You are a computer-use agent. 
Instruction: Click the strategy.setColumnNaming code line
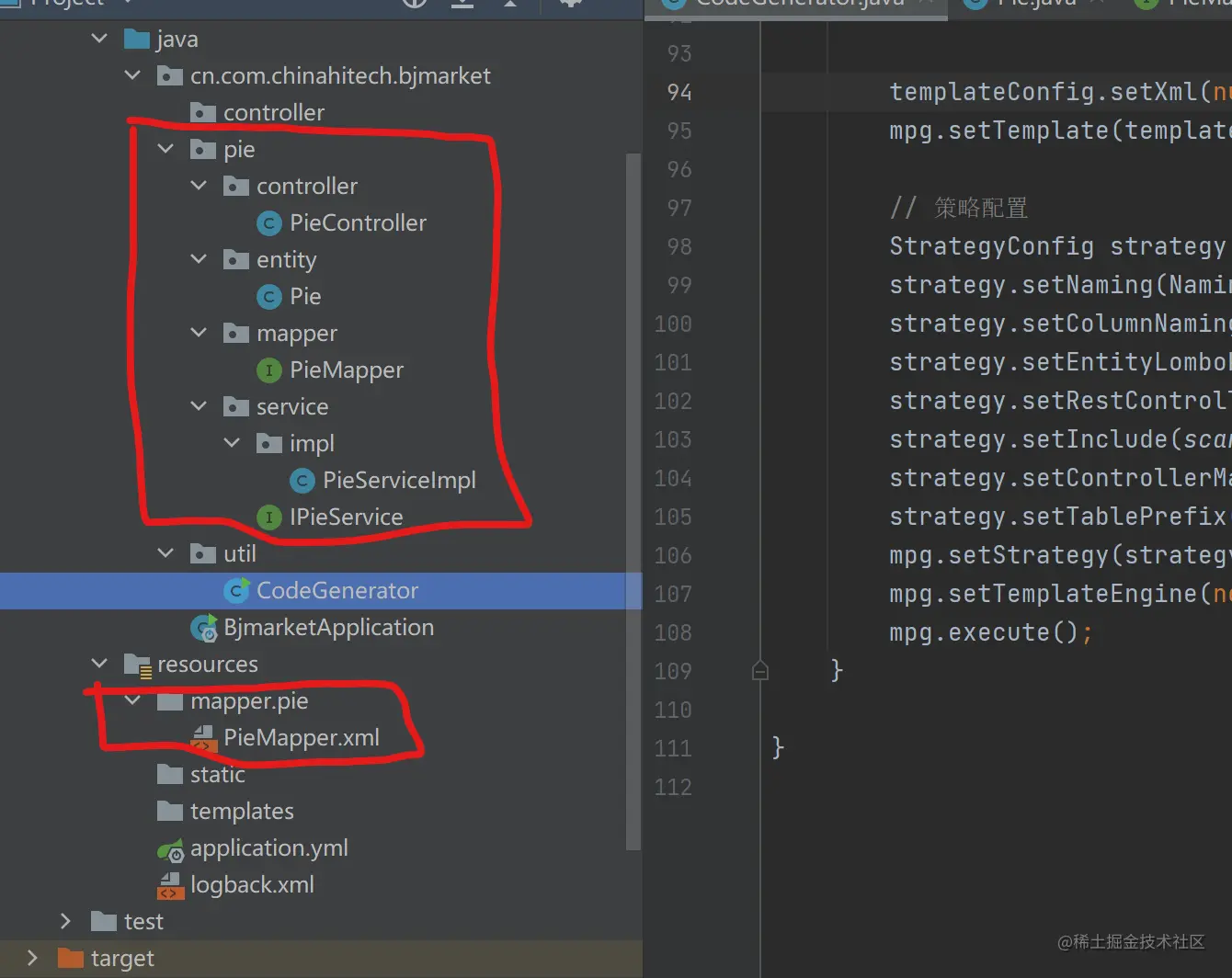[x=1060, y=324]
